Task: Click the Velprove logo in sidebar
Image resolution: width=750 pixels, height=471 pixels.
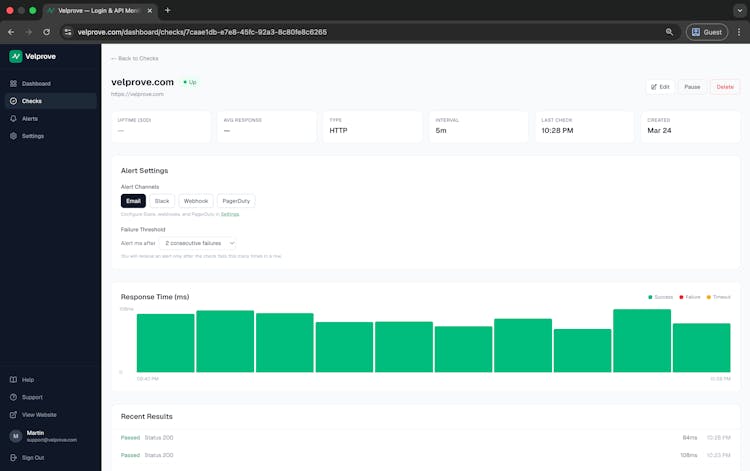Action: (x=16, y=57)
